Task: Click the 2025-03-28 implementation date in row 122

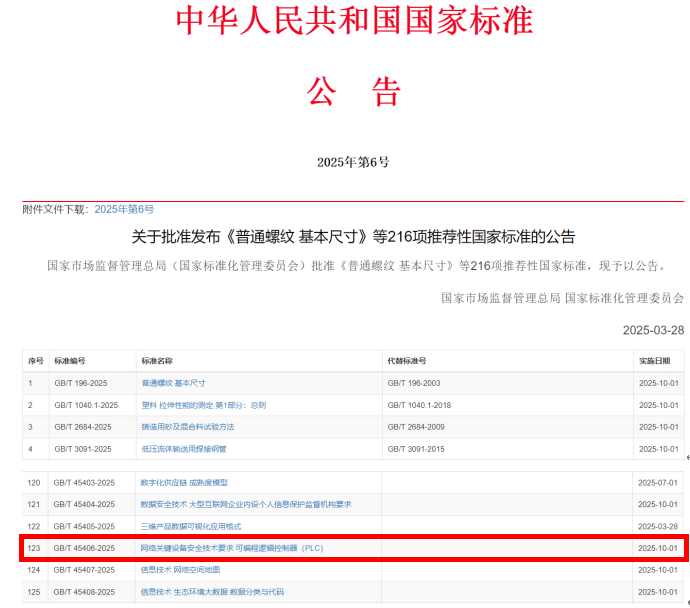Action: 658,526
